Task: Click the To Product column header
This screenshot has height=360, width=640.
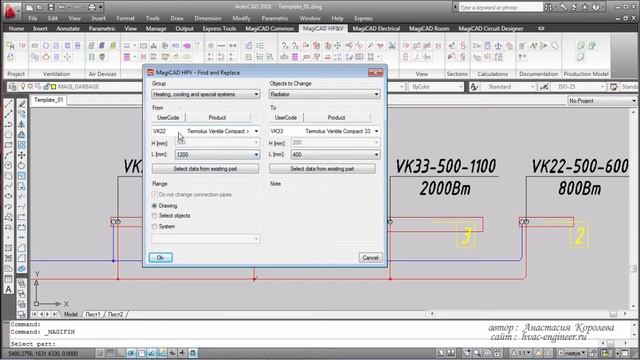Action: [x=336, y=118]
